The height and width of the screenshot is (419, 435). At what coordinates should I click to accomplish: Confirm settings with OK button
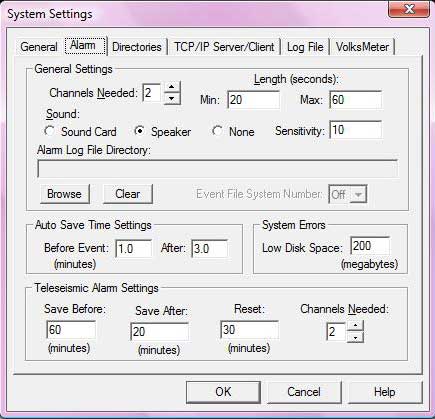(x=223, y=392)
